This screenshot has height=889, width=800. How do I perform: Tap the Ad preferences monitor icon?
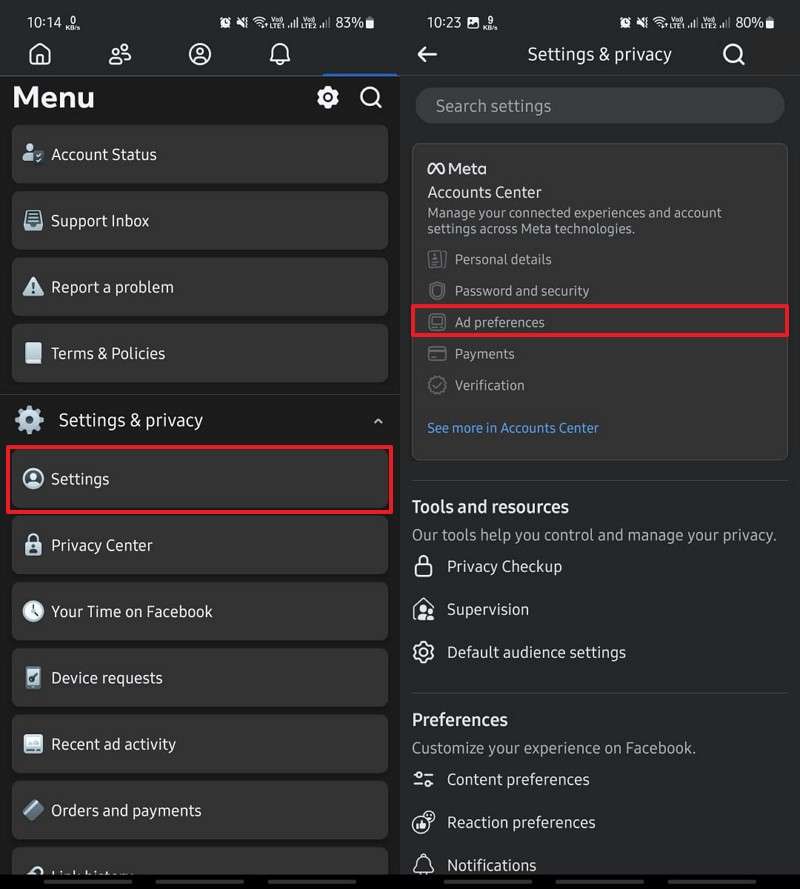point(437,322)
